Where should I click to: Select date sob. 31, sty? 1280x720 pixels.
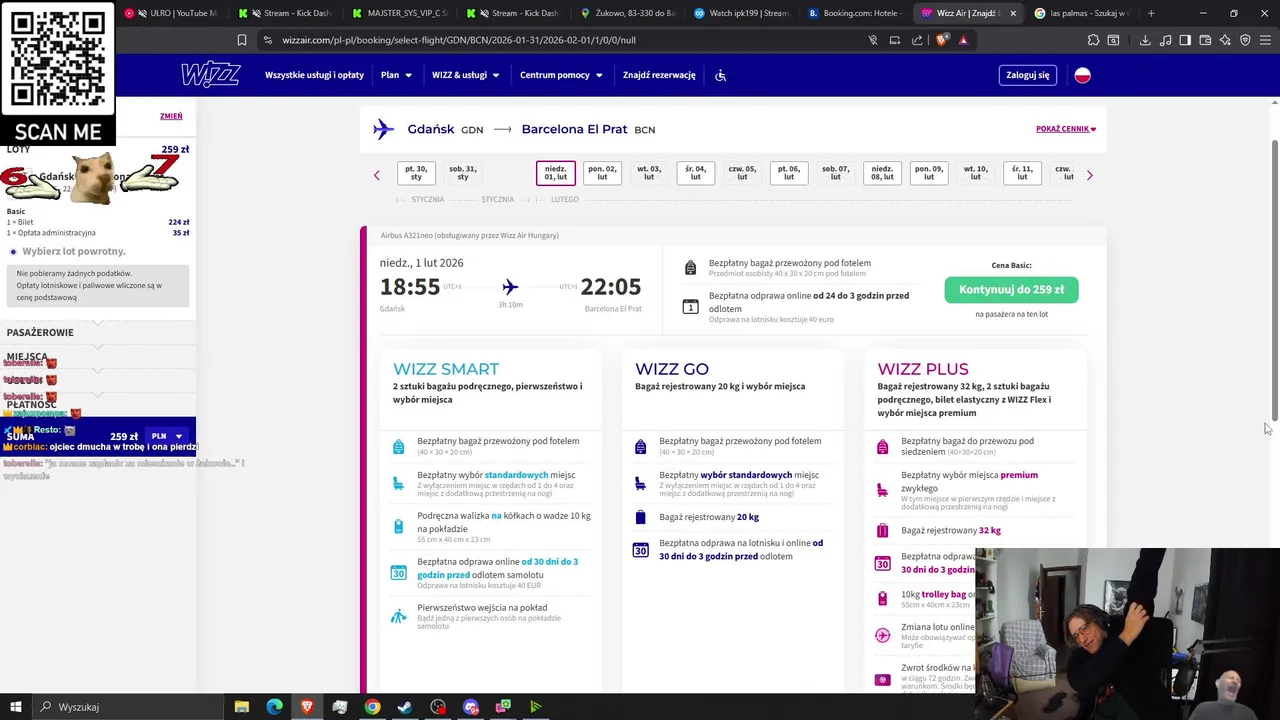pyautogui.click(x=462, y=173)
